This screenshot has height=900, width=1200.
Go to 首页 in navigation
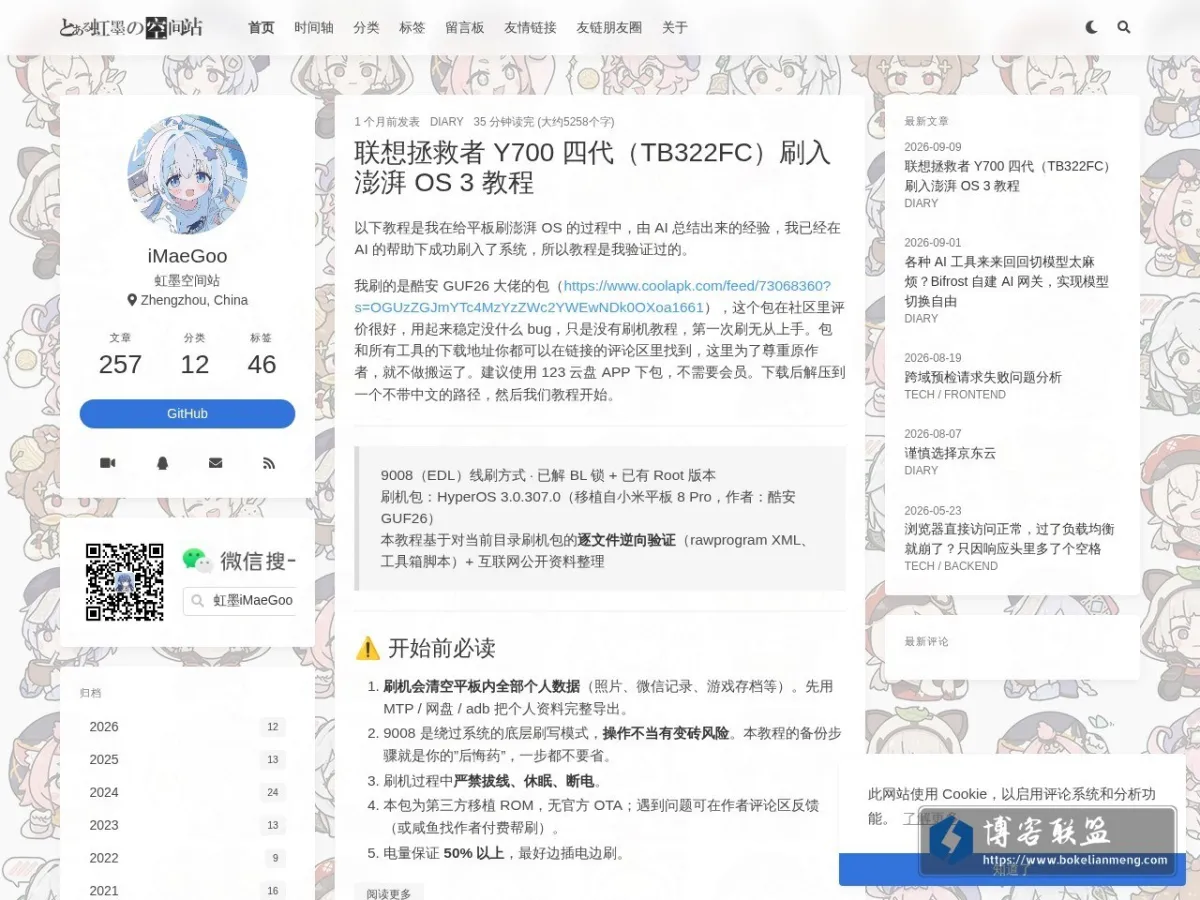261,28
